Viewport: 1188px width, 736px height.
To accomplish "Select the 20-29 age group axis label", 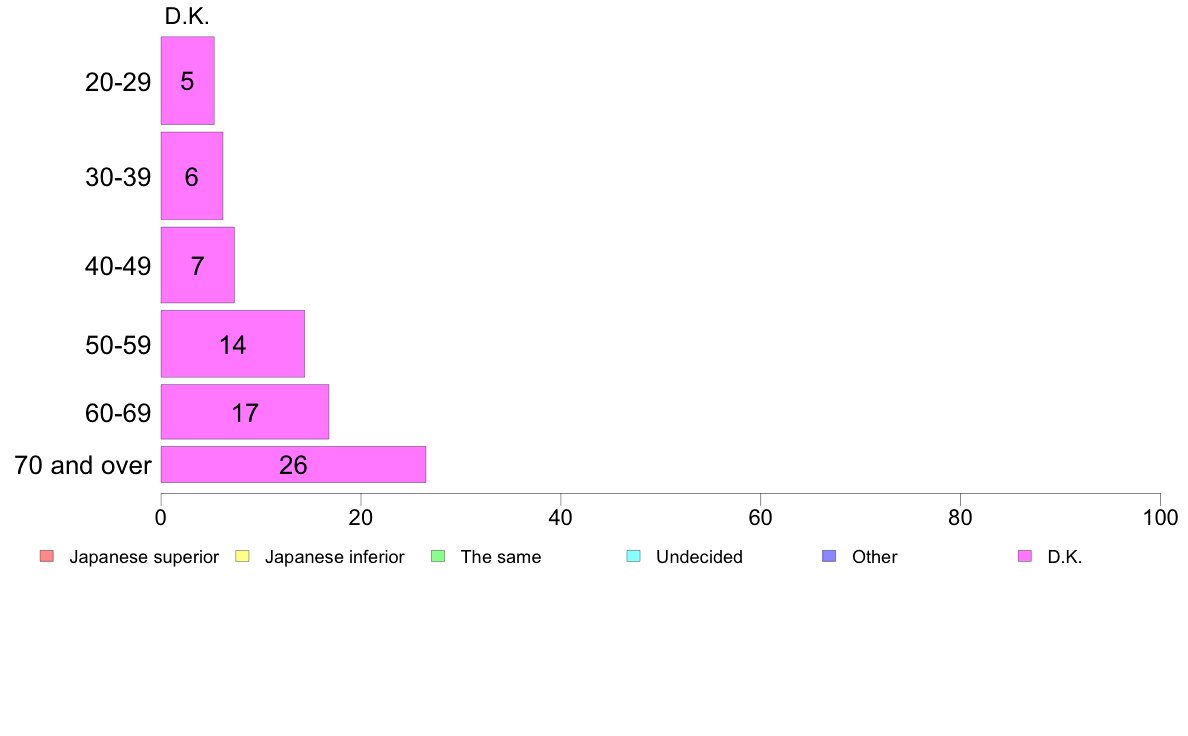I will coord(118,82).
